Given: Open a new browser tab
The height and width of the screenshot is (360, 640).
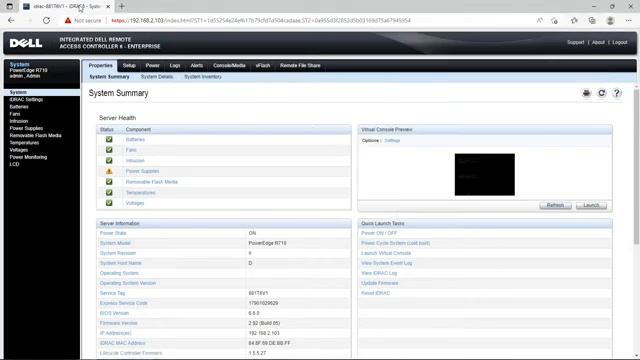Looking at the screenshot, I should pyautogui.click(x=122, y=7).
